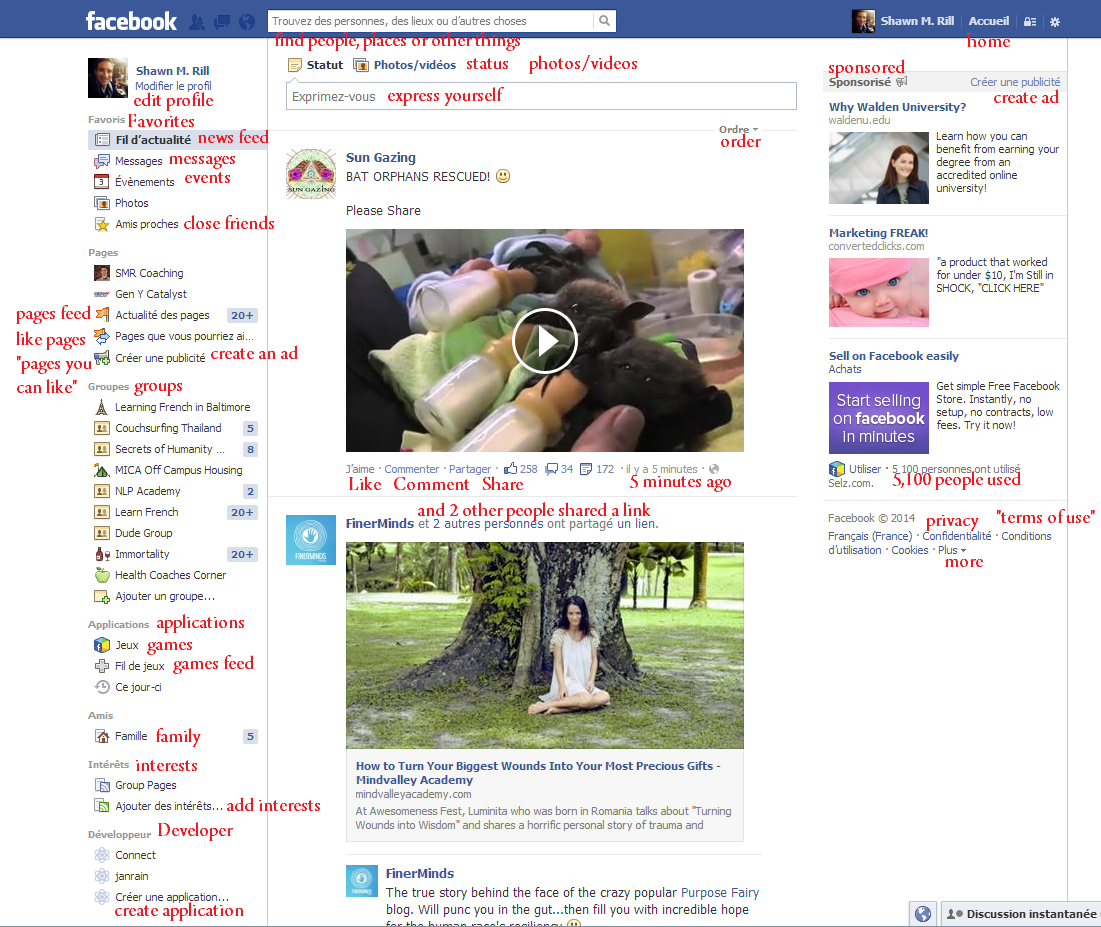Open Cookies footer link
1101x927 pixels.
point(909,550)
